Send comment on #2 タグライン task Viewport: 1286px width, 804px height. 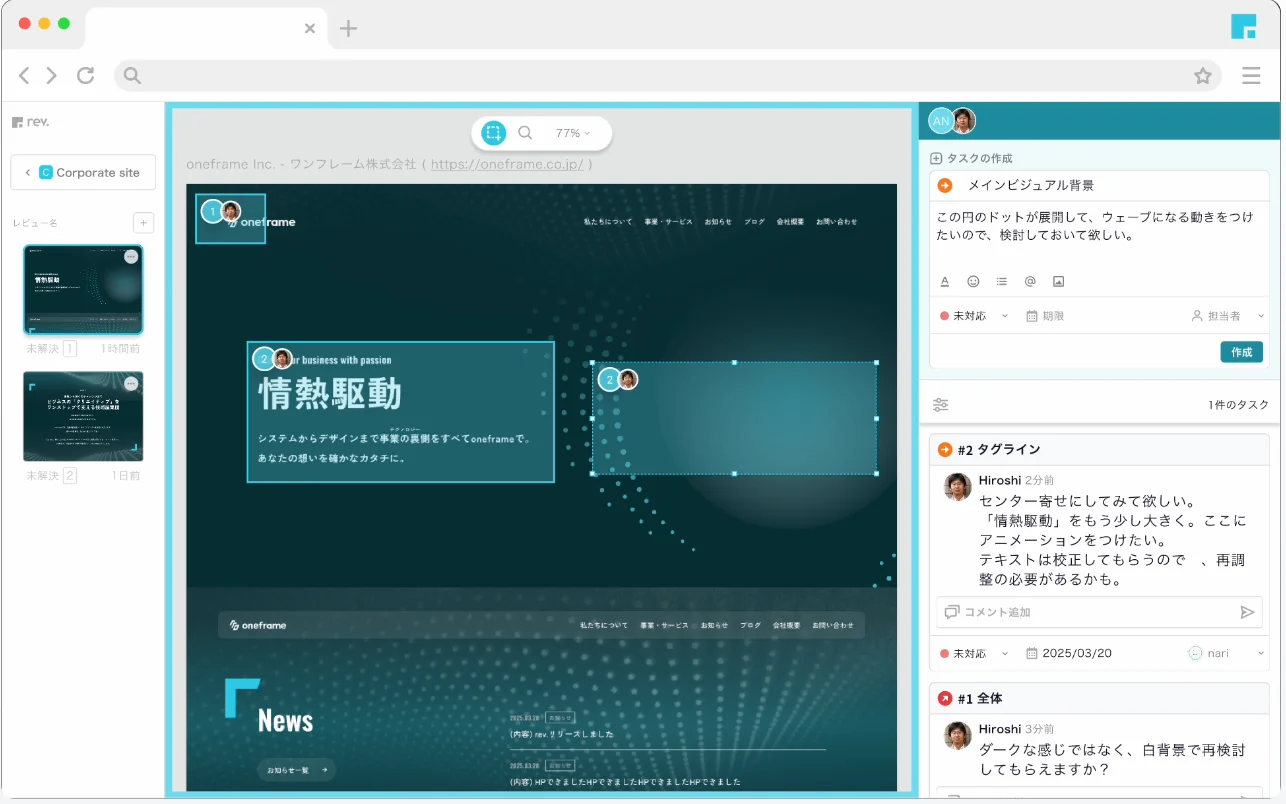1247,612
